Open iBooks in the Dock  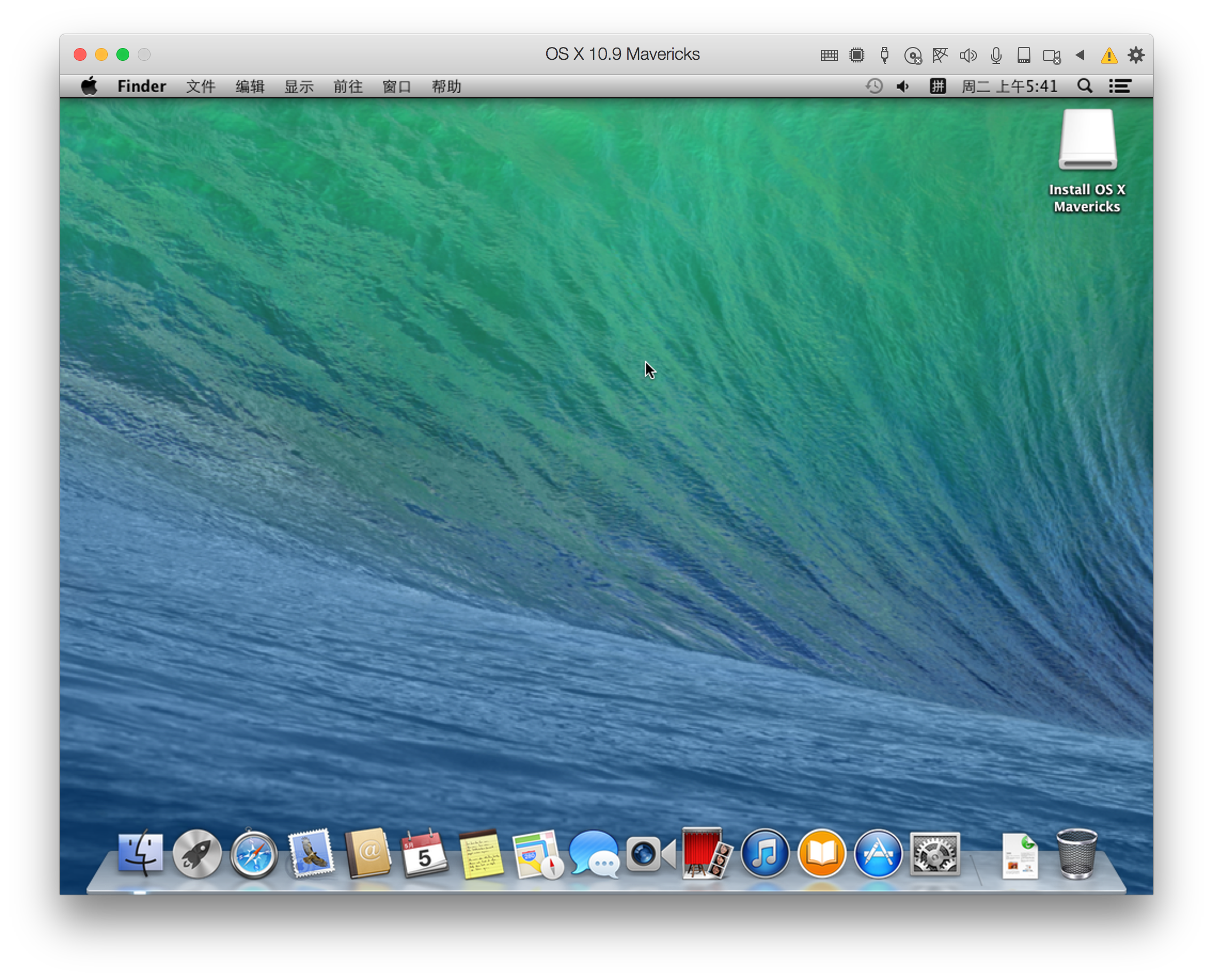point(821,853)
